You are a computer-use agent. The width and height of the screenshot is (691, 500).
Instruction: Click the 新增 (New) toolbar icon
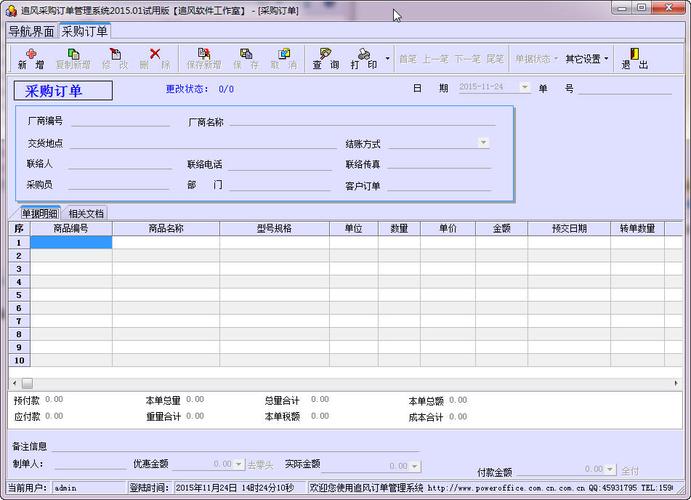(31, 59)
